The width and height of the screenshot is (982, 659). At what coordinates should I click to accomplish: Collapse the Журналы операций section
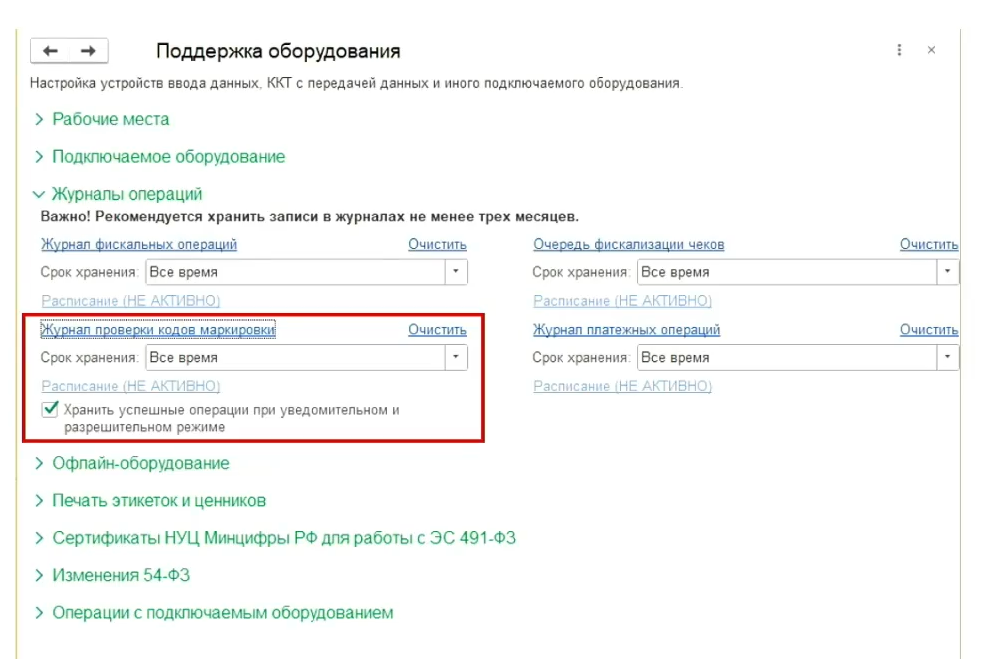[x=126, y=194]
